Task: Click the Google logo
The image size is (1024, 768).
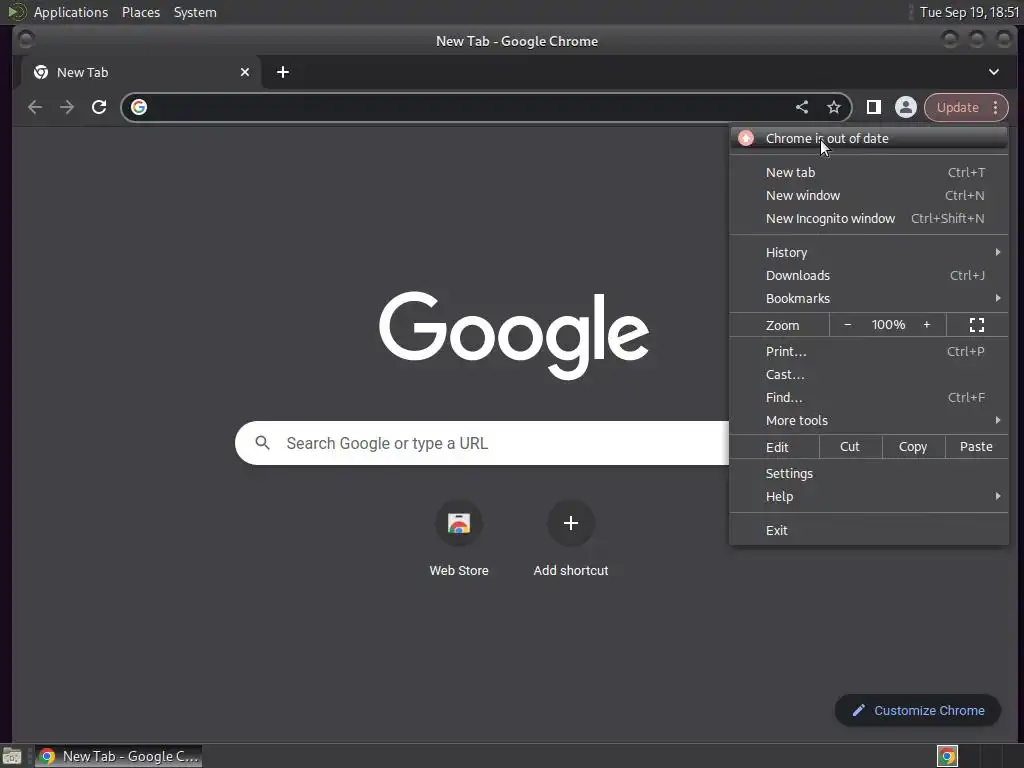Action: tap(514, 335)
